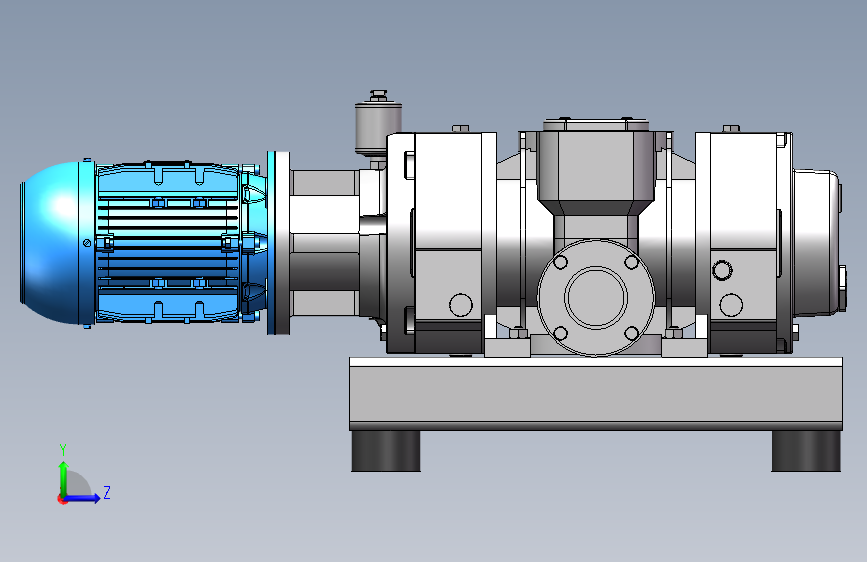Select the rounded right end cover
Image resolution: width=867 pixels, height=562 pixels.
[x=817, y=242]
